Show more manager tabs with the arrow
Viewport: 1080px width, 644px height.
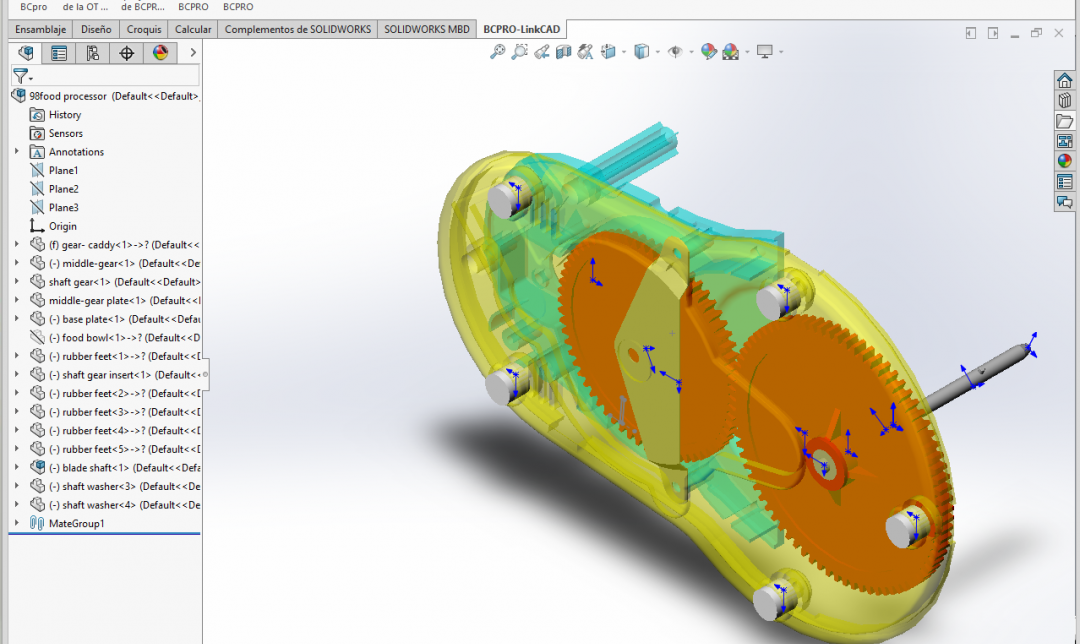(x=193, y=52)
